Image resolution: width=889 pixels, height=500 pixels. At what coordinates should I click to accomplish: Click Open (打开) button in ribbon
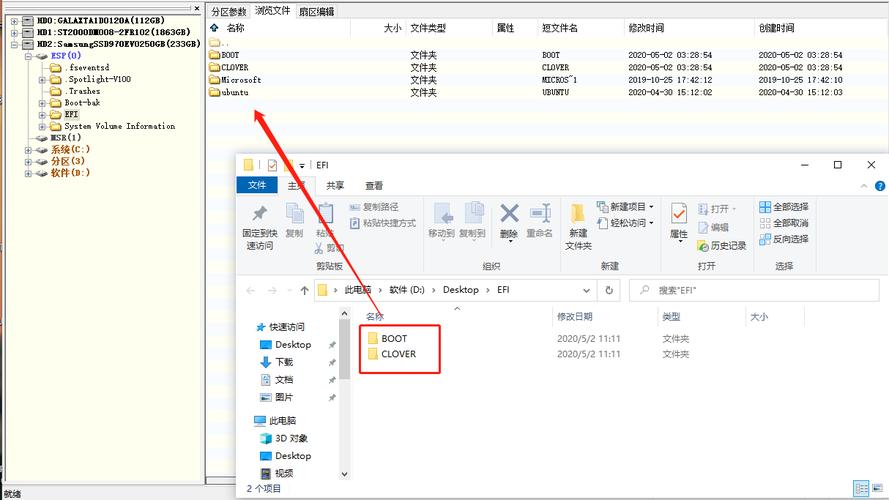(717, 209)
